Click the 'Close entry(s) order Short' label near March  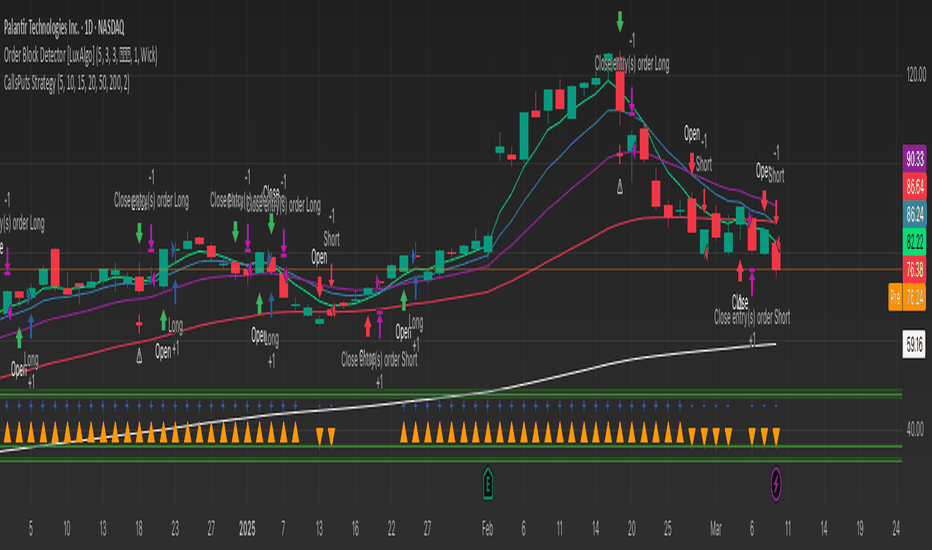(752, 318)
